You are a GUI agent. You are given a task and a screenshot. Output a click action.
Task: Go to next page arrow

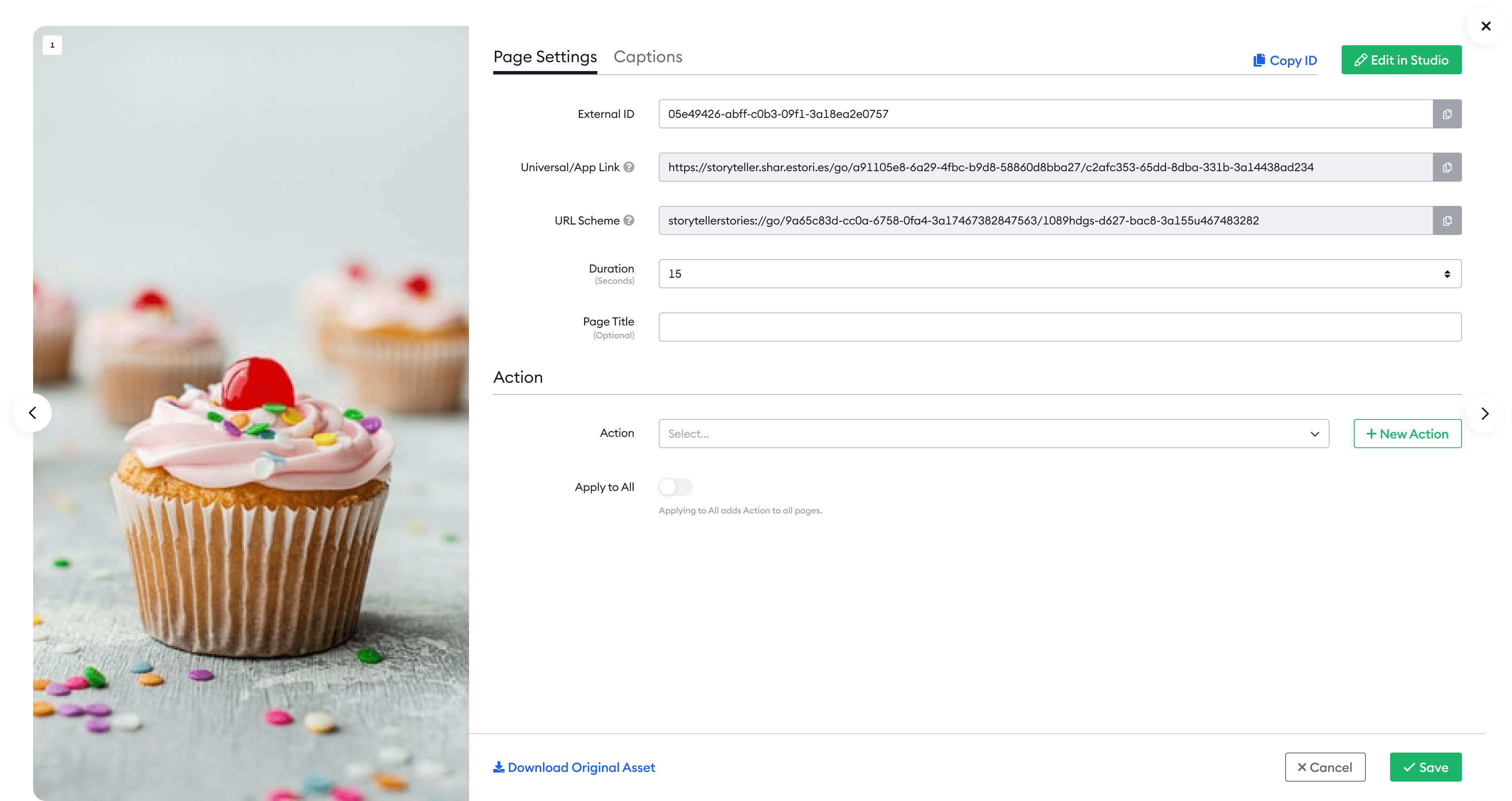click(1485, 413)
